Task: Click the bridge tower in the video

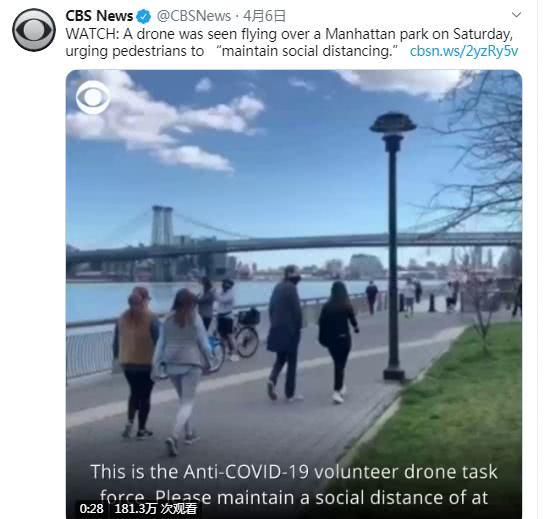Action: click(162, 226)
